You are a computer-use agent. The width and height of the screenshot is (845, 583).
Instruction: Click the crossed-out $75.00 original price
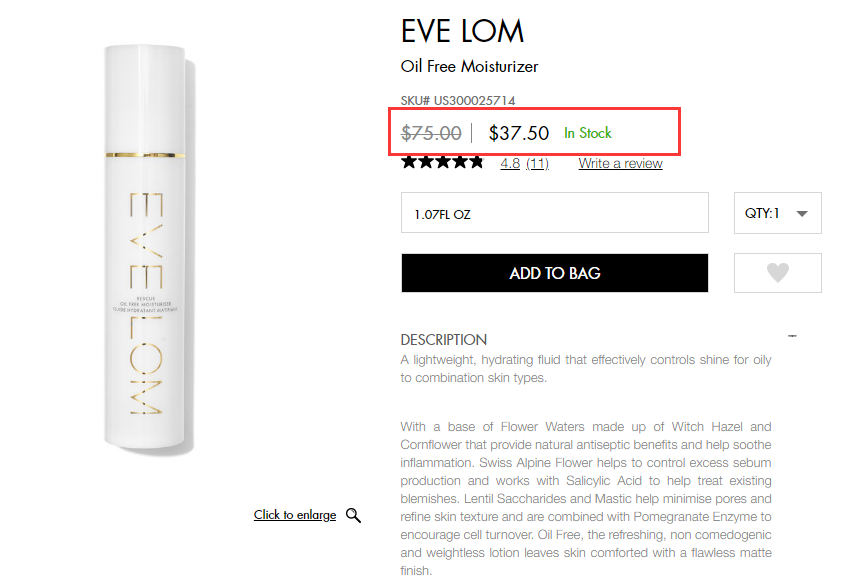431,133
